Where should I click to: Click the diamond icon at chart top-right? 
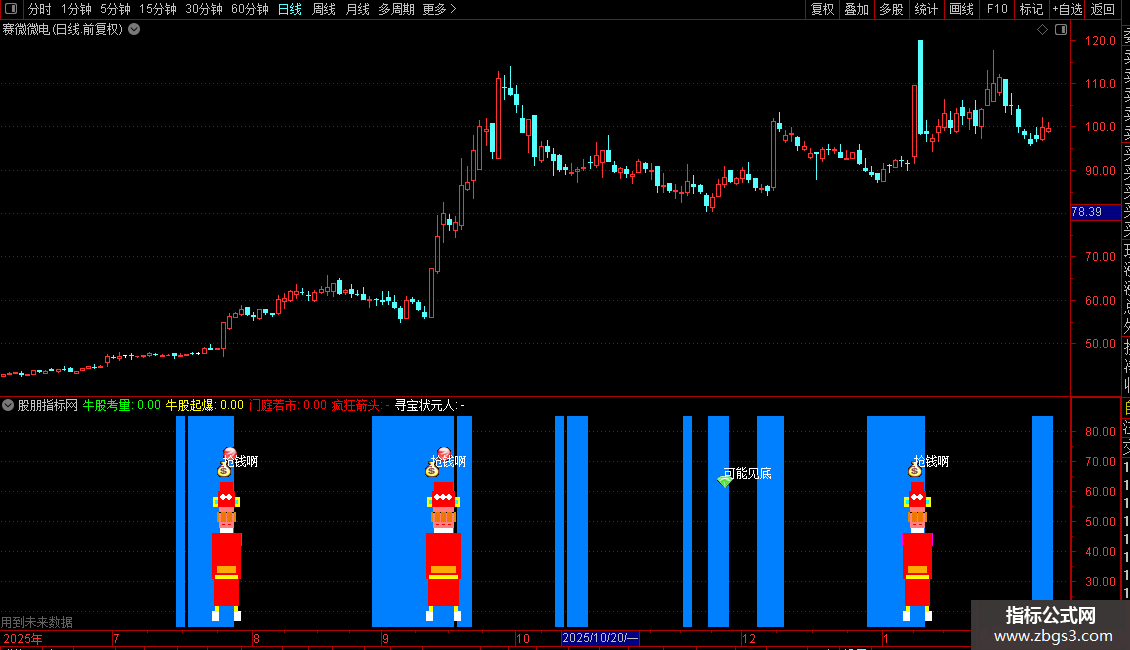[x=1042, y=29]
